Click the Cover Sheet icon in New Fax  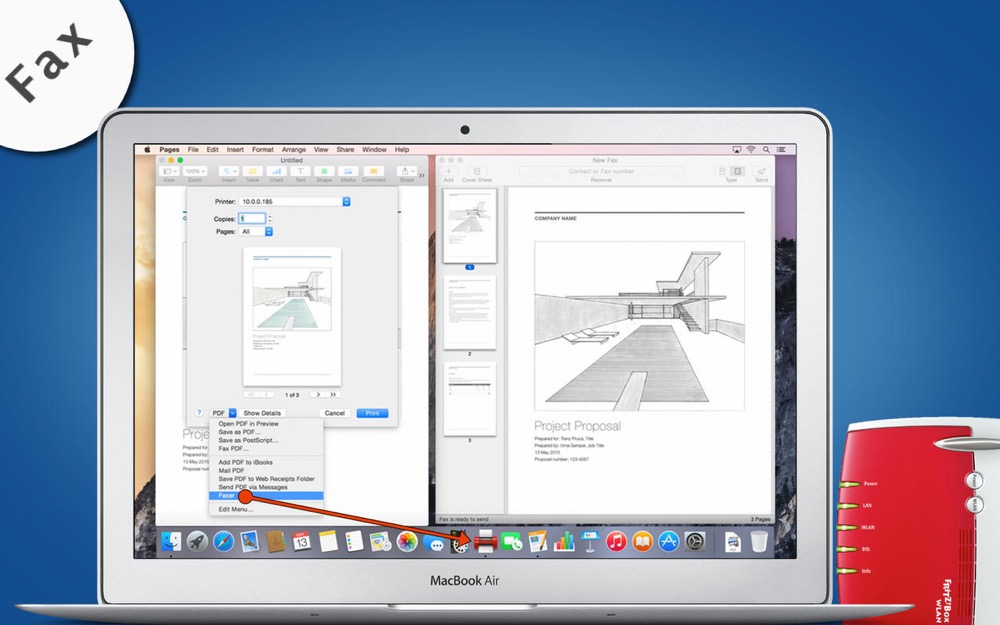pyautogui.click(x=477, y=172)
